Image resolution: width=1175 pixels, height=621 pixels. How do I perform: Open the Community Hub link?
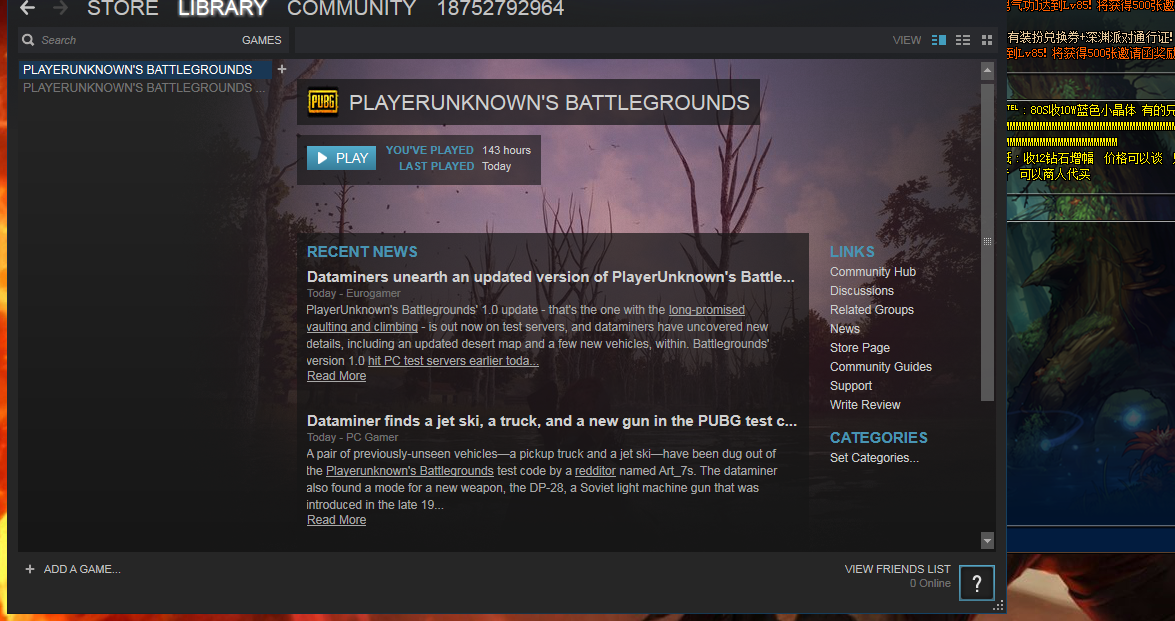point(873,272)
